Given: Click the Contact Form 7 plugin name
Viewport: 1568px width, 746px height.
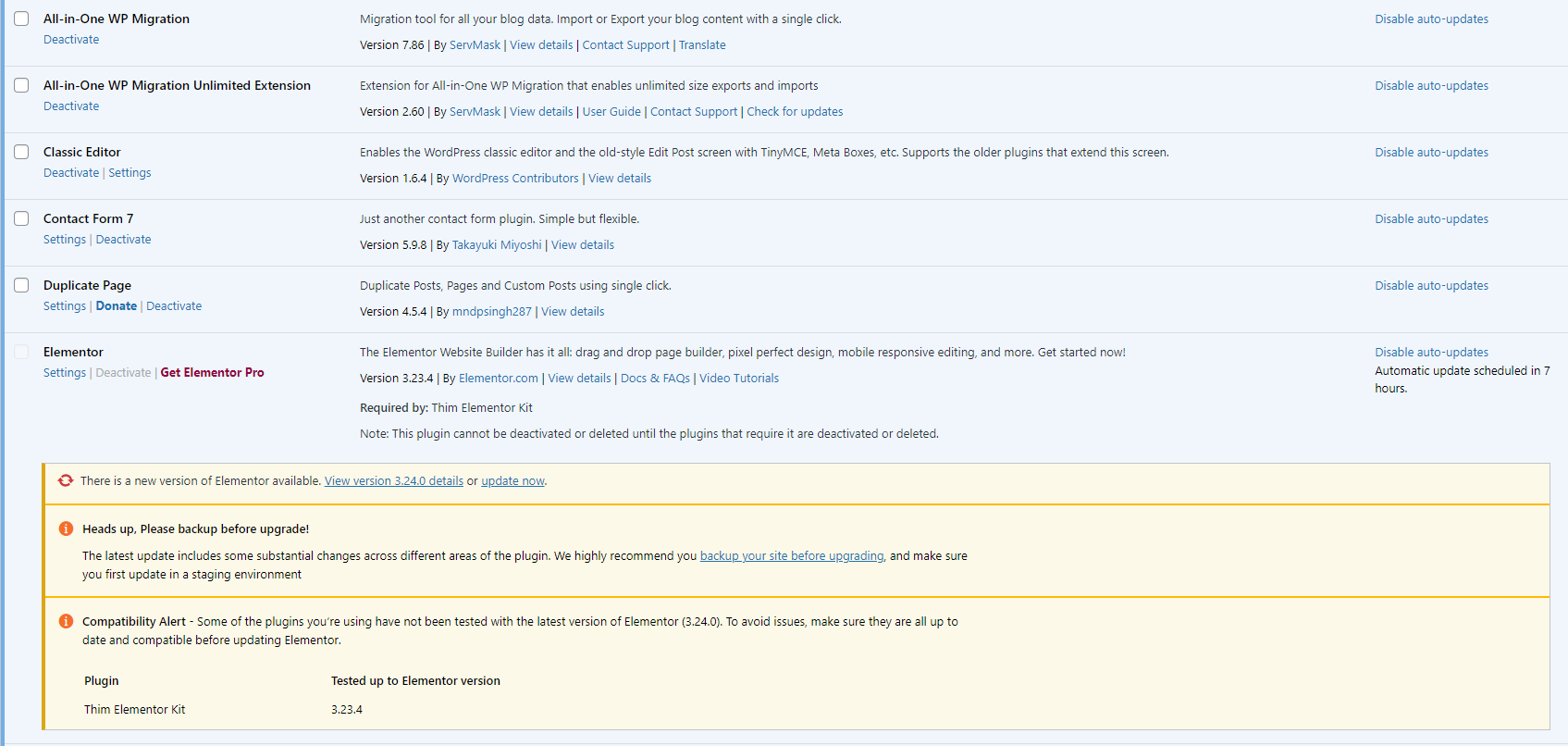Looking at the screenshot, I should 88,219.
